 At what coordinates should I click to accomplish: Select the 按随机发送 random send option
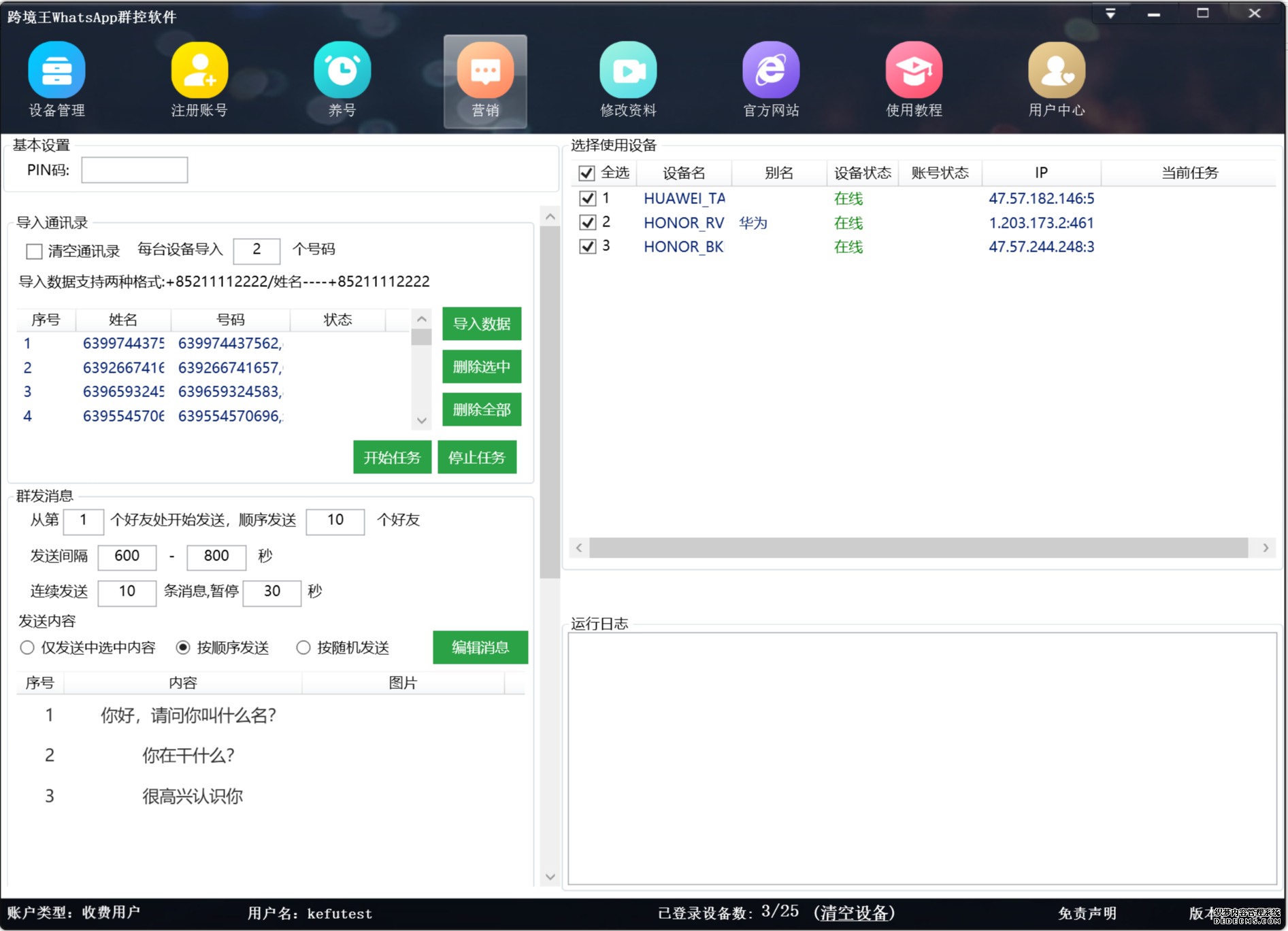(303, 647)
